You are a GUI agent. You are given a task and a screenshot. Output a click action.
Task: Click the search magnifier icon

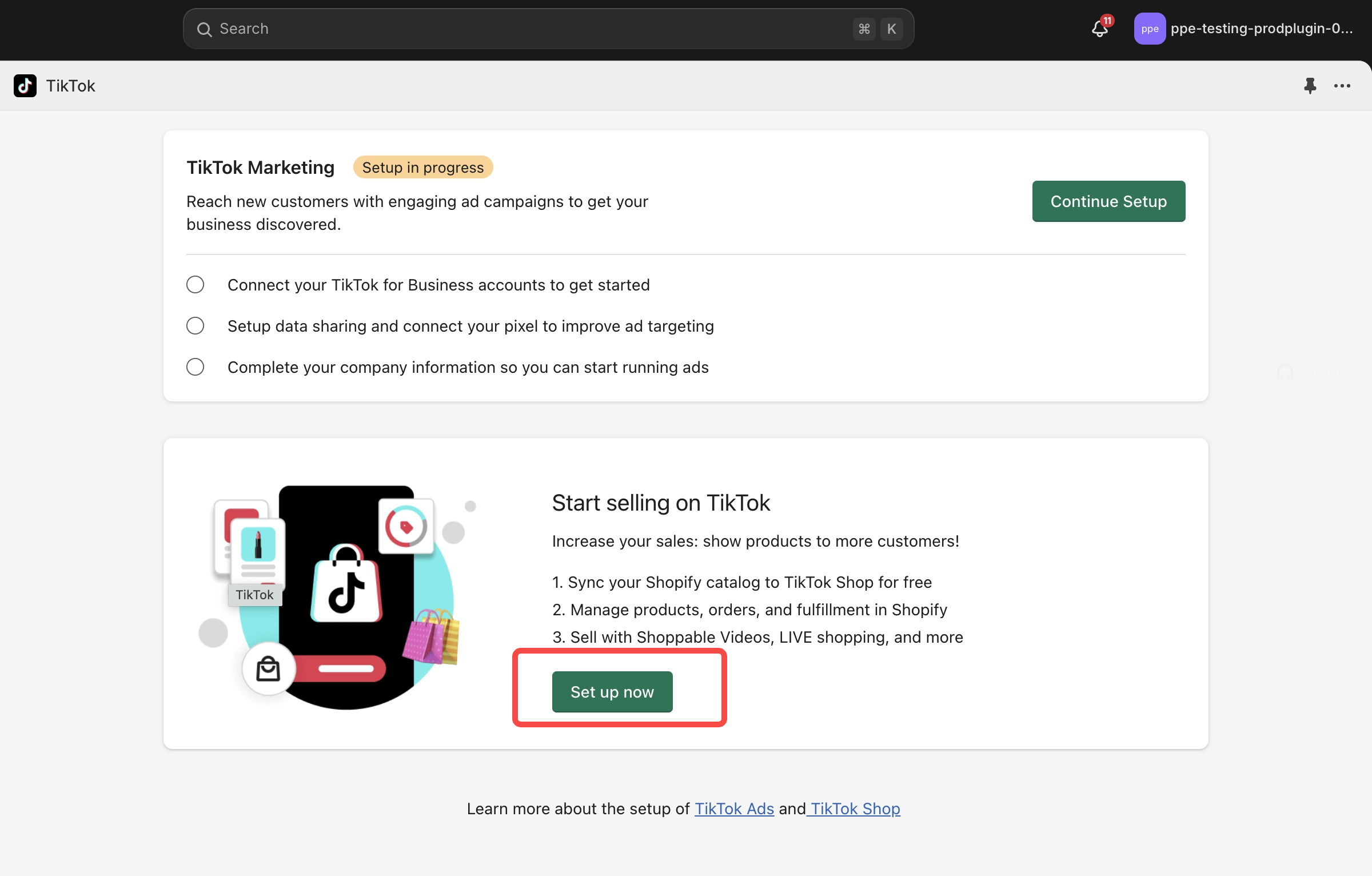[204, 29]
